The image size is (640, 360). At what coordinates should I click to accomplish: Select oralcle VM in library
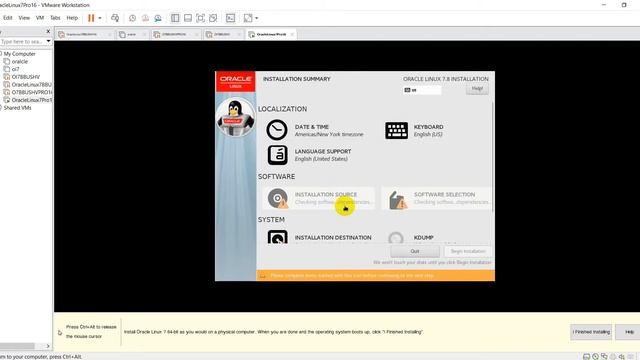[20, 62]
